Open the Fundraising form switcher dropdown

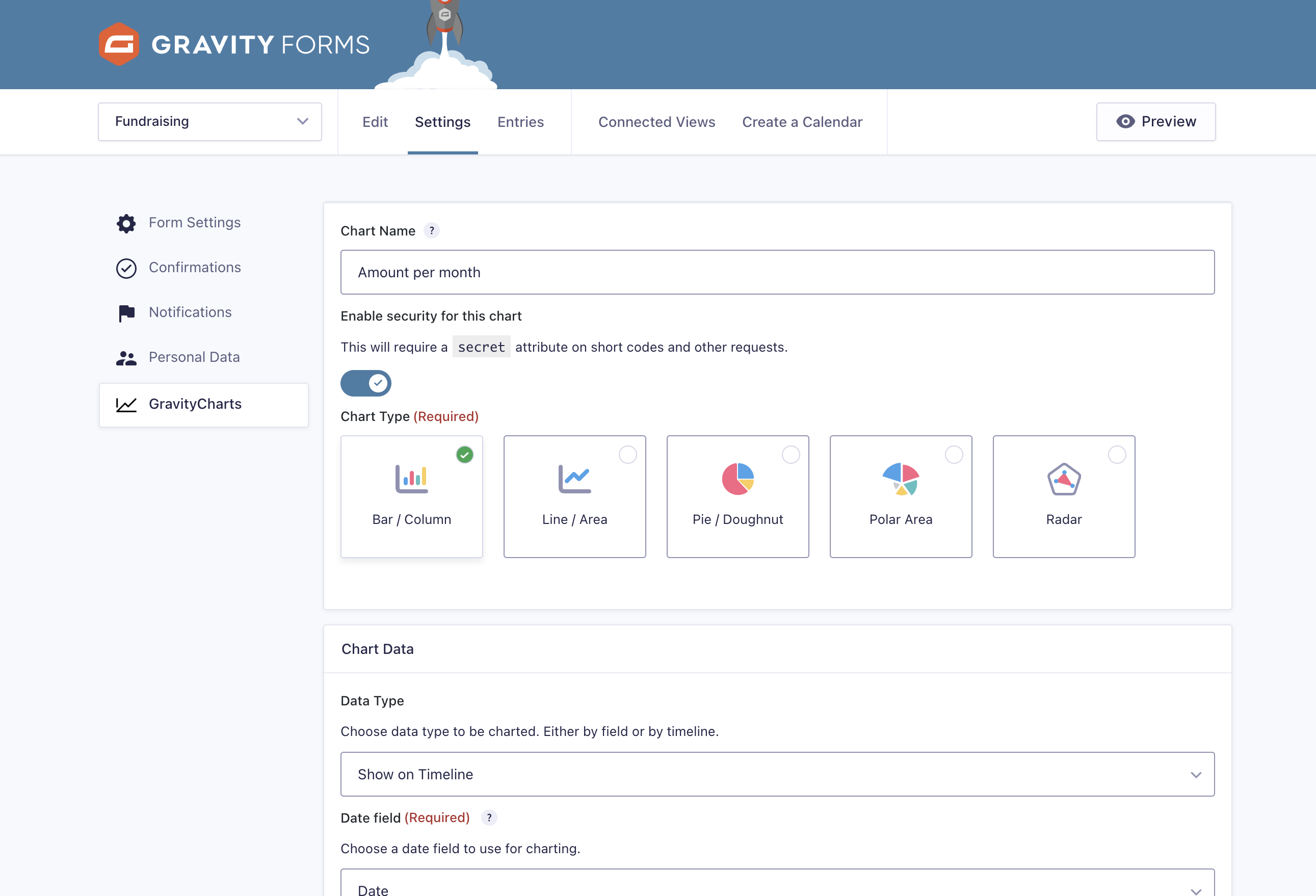click(x=209, y=122)
